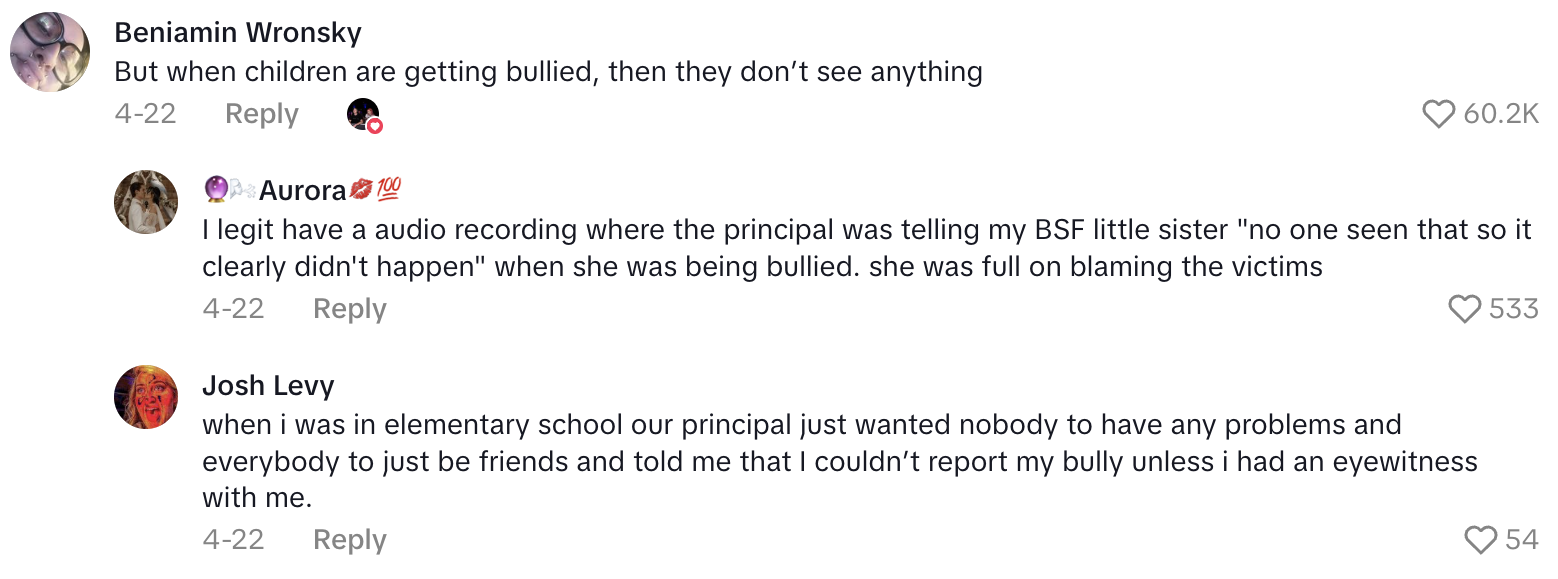1558x579 pixels.
Task: Click the Beniamin Wronsky username
Action: click(x=238, y=33)
